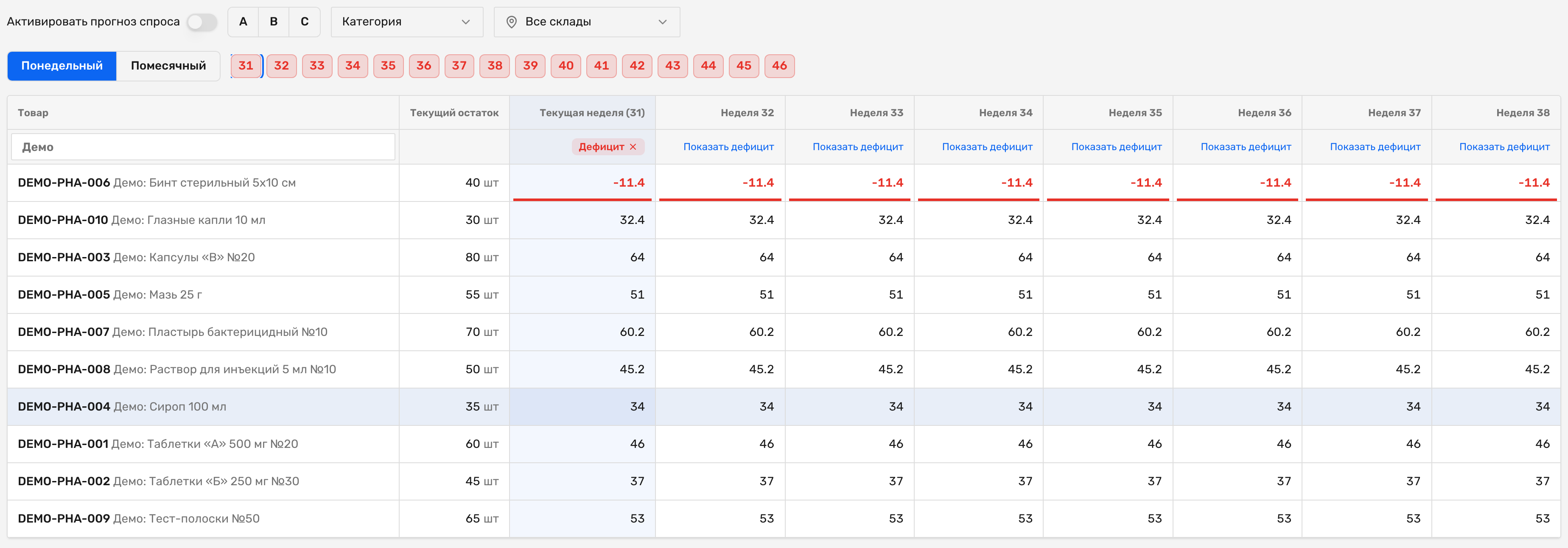This screenshot has width=1568, height=548.
Task: Click Показать дефицит under Неделя 32
Action: pyautogui.click(x=728, y=147)
